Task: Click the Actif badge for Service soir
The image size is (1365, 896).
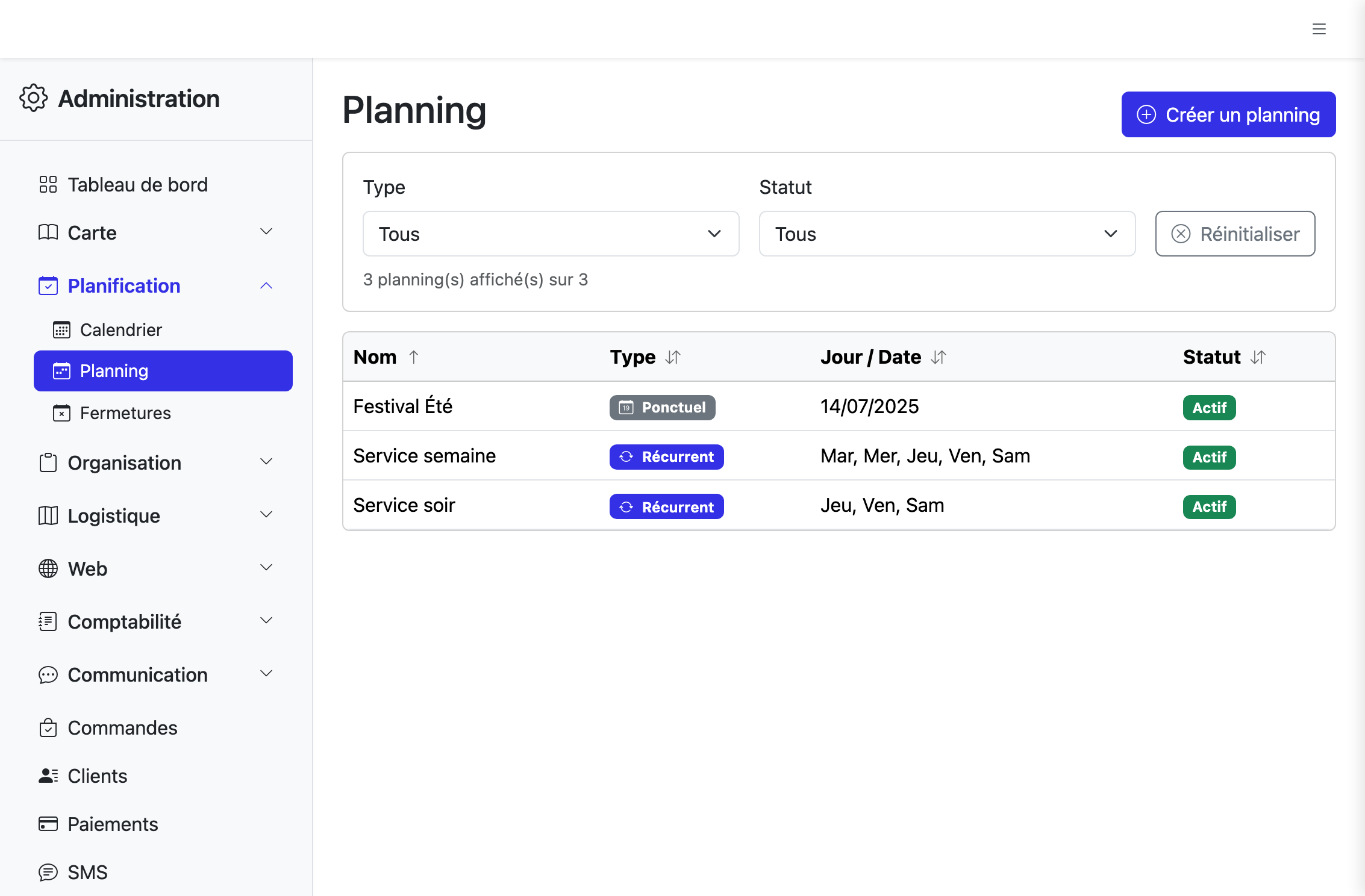Action: pyautogui.click(x=1210, y=506)
